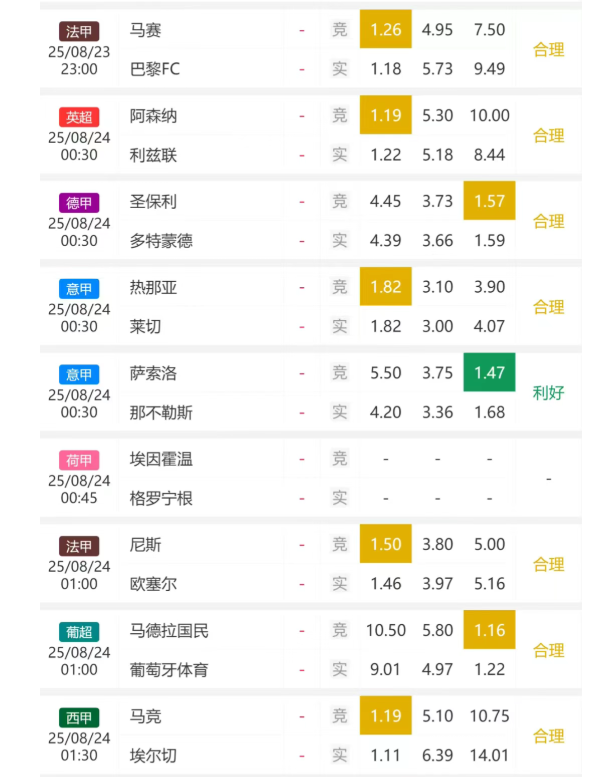This screenshot has height=777, width=609.
Task: Select highlighted 1.26 odds for 马赛
Action: click(385, 30)
